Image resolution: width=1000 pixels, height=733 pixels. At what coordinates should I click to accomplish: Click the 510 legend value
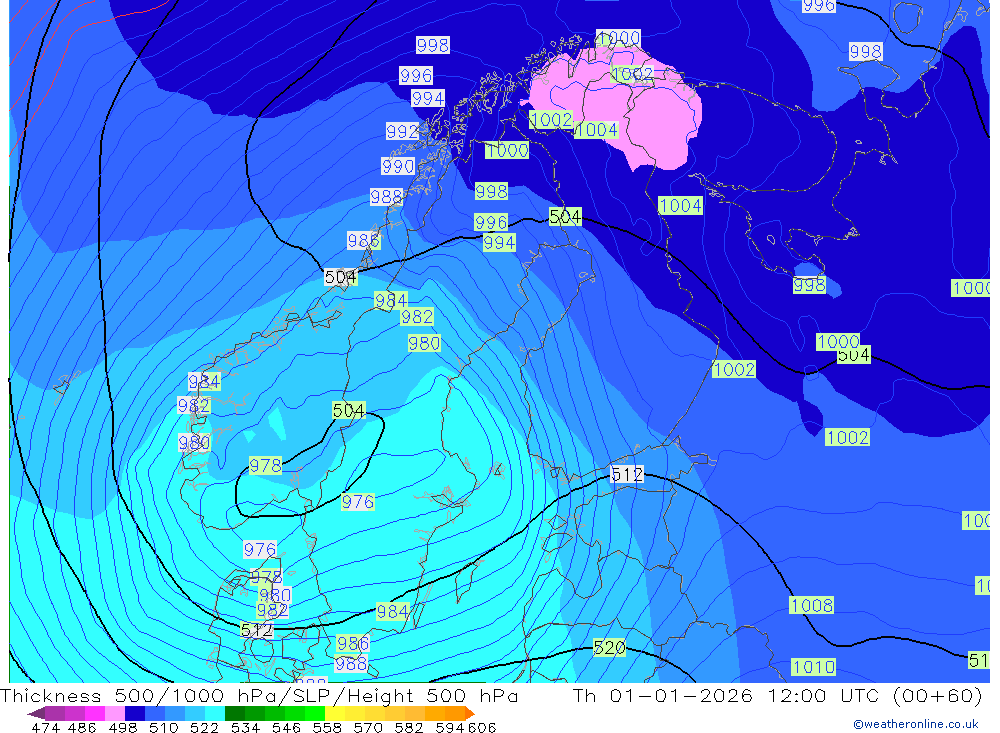[164, 727]
